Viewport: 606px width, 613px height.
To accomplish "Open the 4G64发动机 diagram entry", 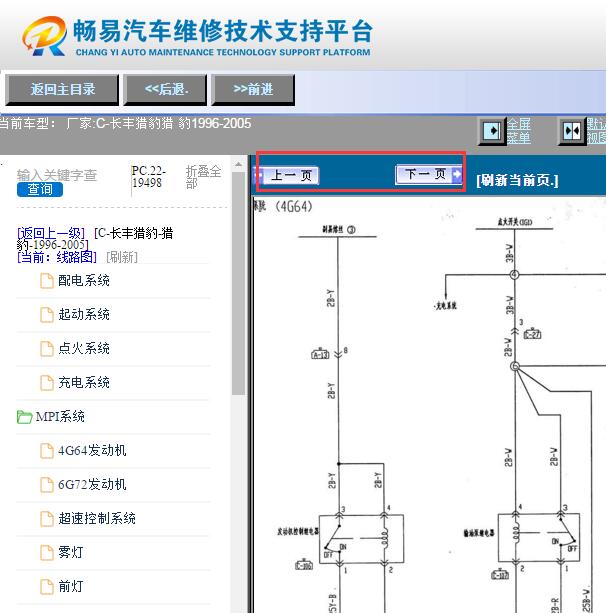I will pos(92,450).
